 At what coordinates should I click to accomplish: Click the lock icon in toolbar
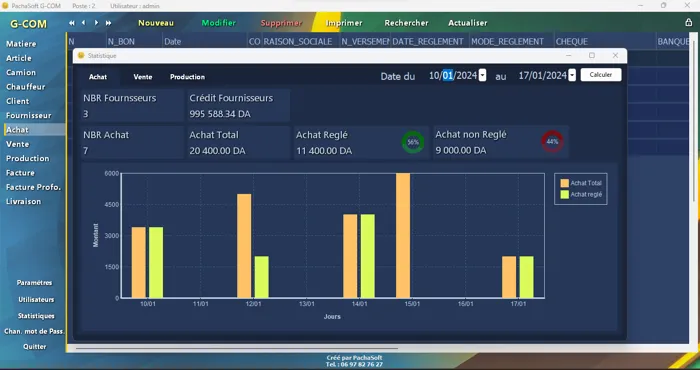click(688, 22)
